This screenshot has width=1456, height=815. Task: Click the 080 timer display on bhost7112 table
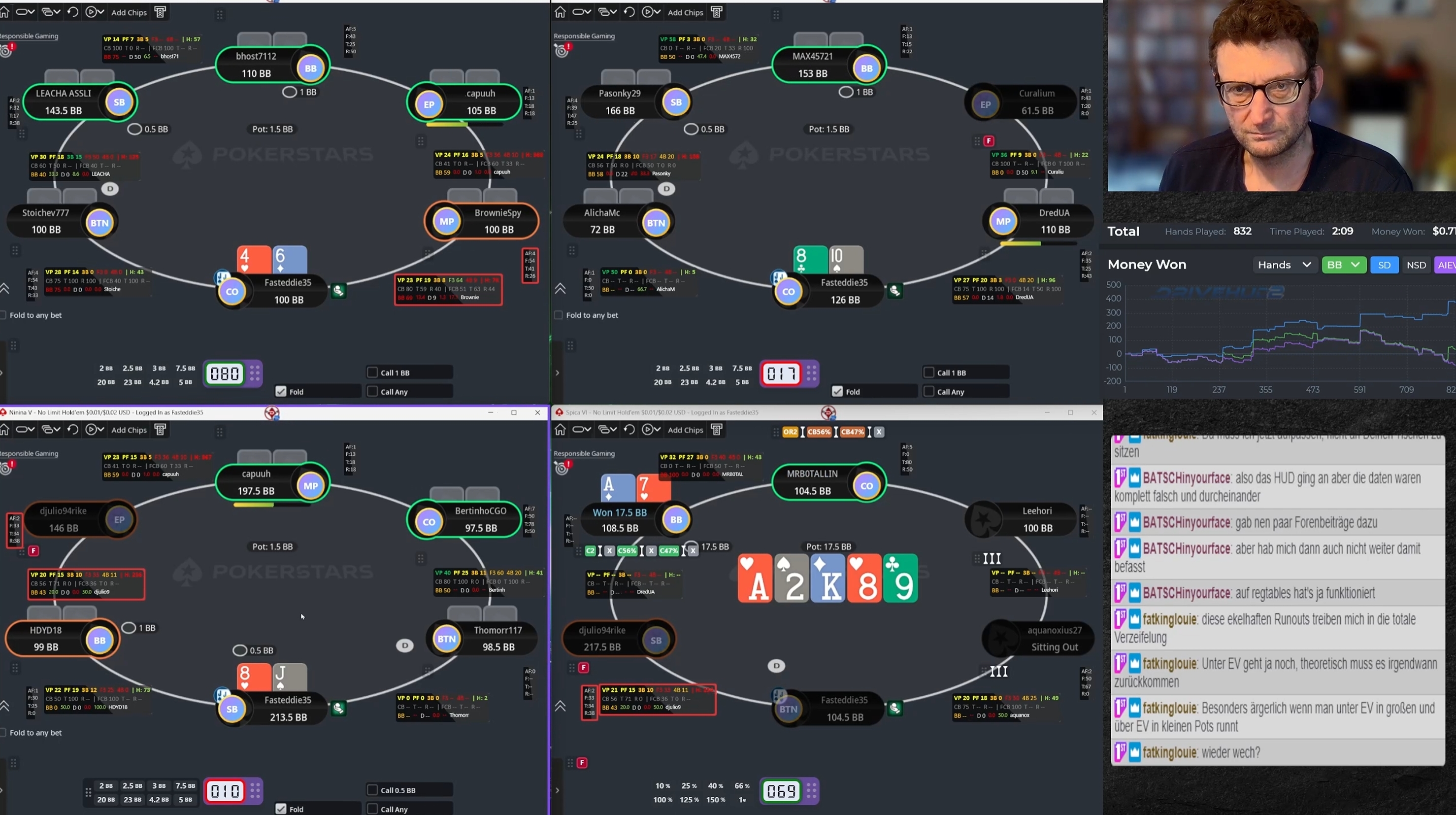point(225,374)
